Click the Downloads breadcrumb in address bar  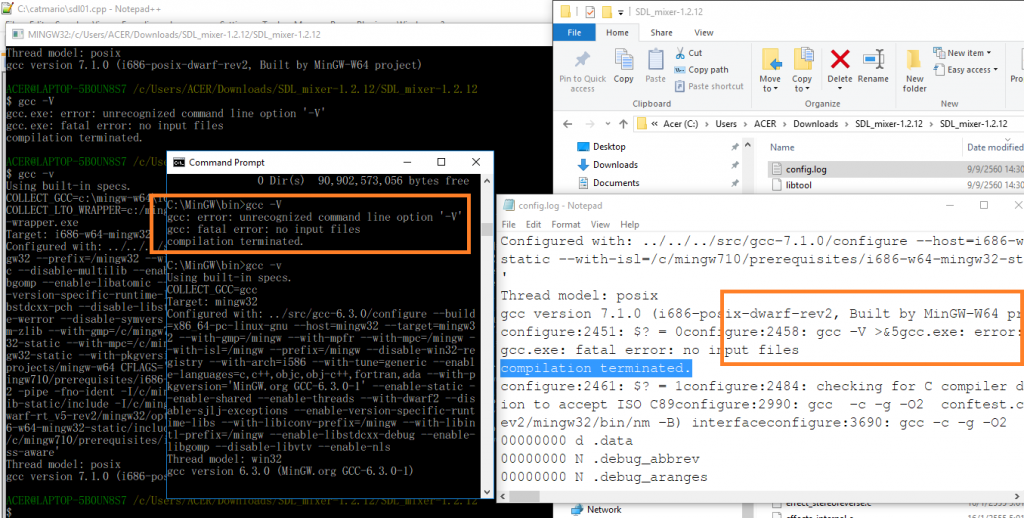(x=815, y=123)
